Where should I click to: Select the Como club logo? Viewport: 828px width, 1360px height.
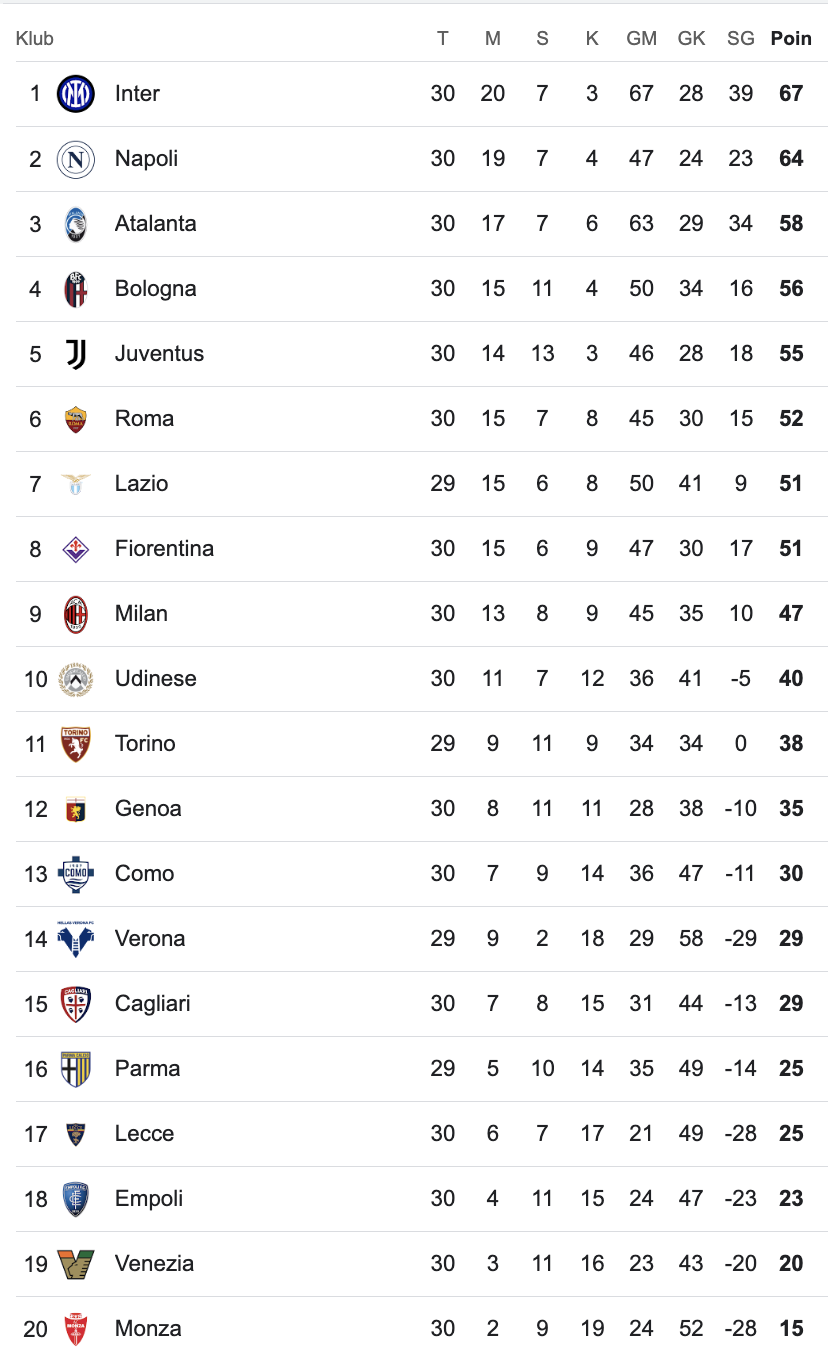(x=76, y=874)
